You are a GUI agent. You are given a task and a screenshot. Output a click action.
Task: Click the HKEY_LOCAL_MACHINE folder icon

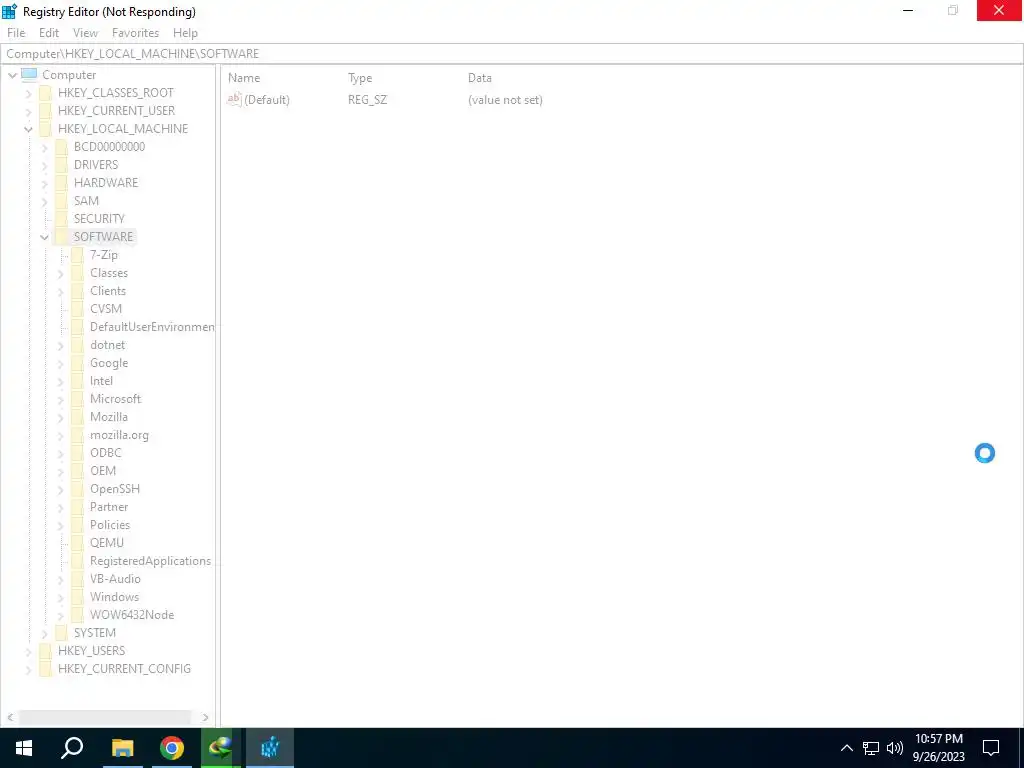tap(45, 129)
